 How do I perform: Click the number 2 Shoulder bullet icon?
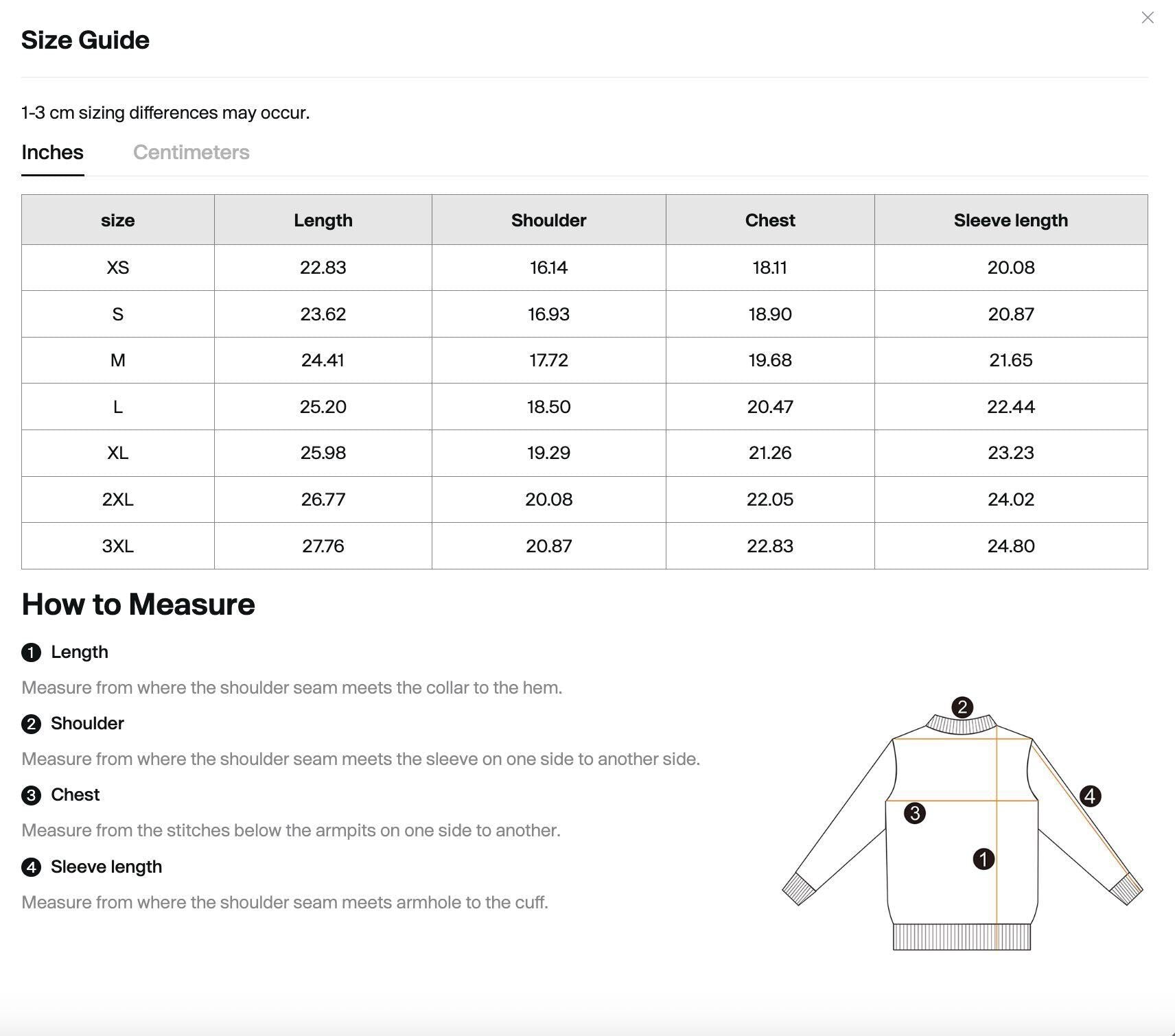(x=31, y=724)
